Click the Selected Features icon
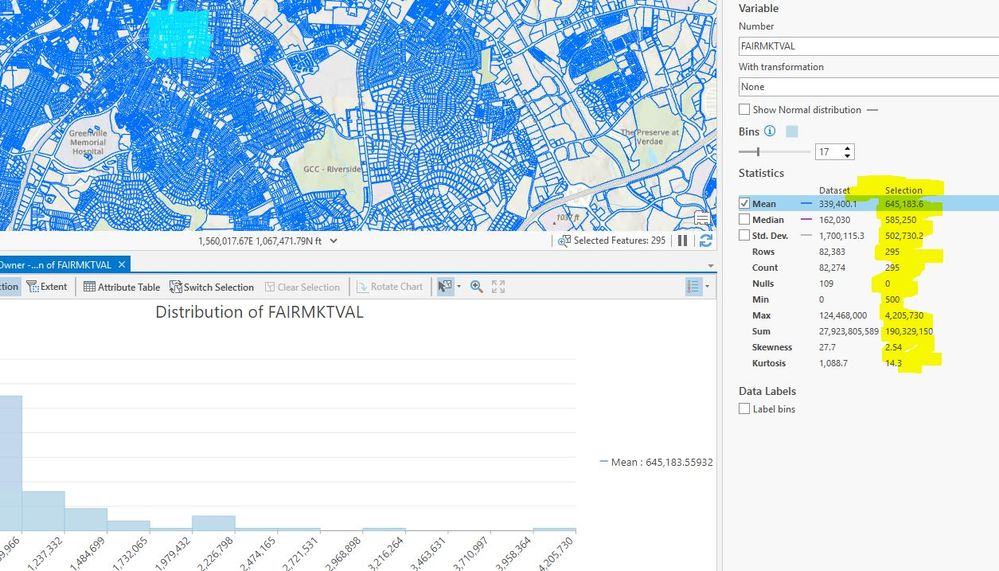This screenshot has width=999, height=571. tap(564, 241)
